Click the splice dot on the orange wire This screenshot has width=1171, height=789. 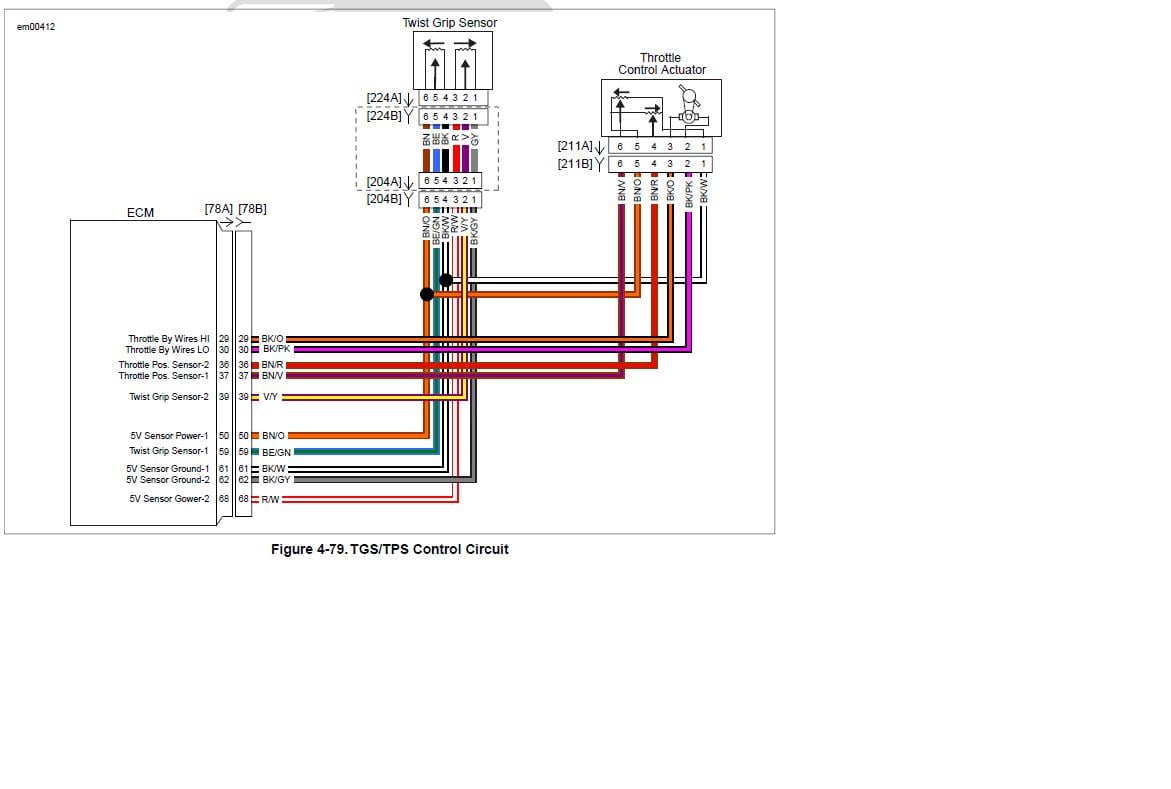(x=426, y=294)
